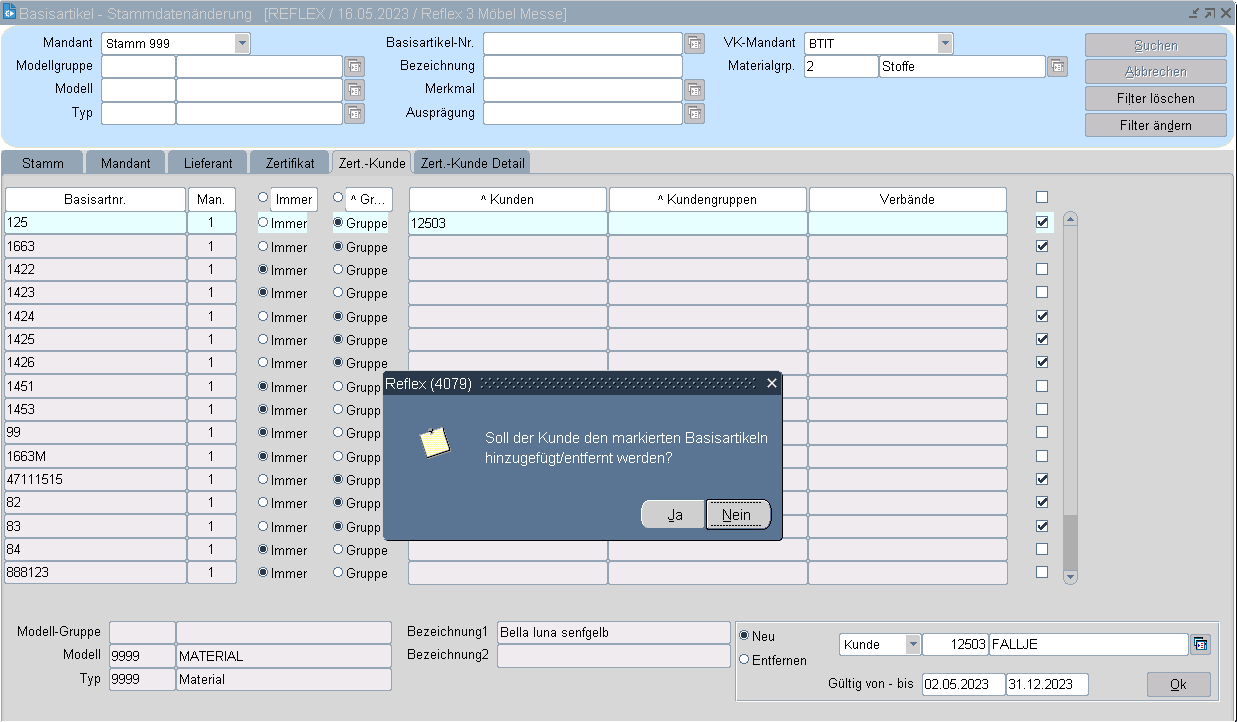
Task: Click lookup icon next to Modellgruppe field
Action: tap(354, 66)
